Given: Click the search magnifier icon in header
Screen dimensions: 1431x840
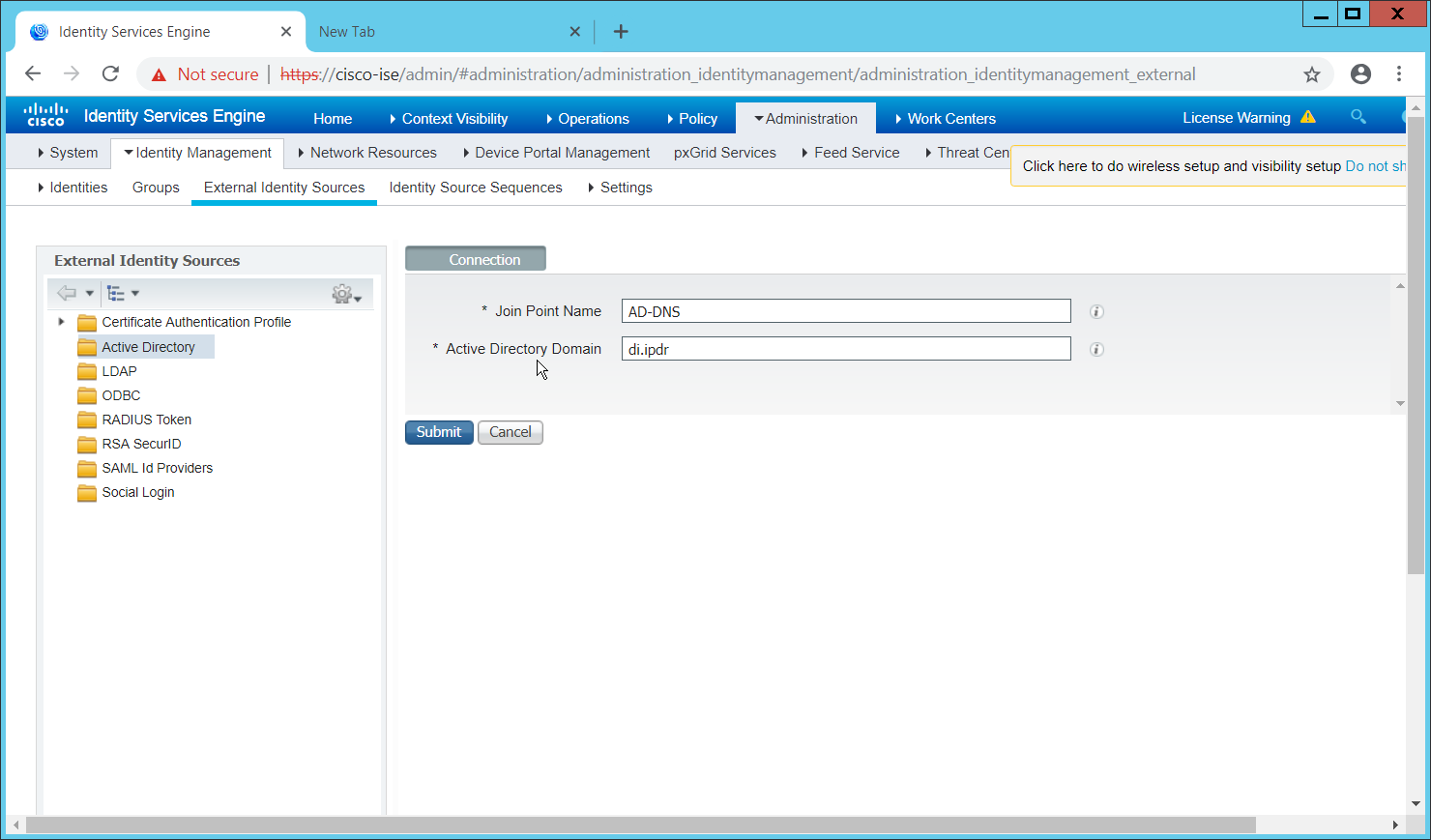Looking at the screenshot, I should pyautogui.click(x=1358, y=117).
